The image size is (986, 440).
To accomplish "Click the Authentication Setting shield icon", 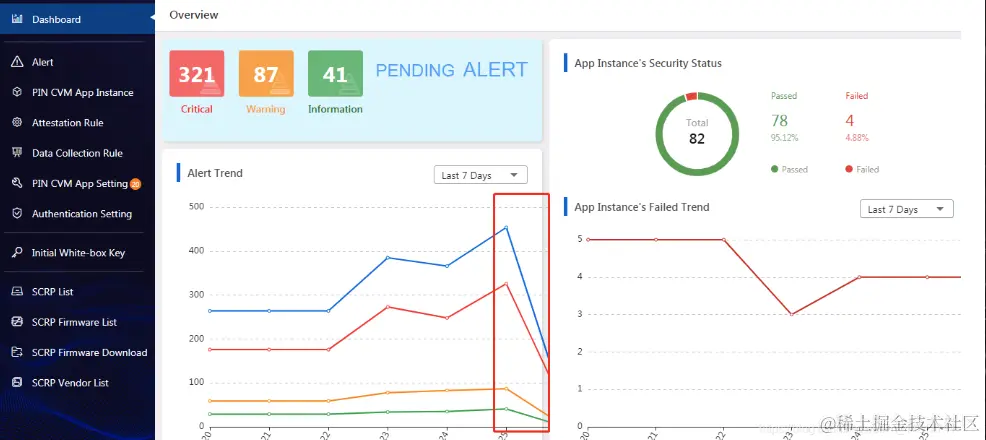I will tap(18, 214).
